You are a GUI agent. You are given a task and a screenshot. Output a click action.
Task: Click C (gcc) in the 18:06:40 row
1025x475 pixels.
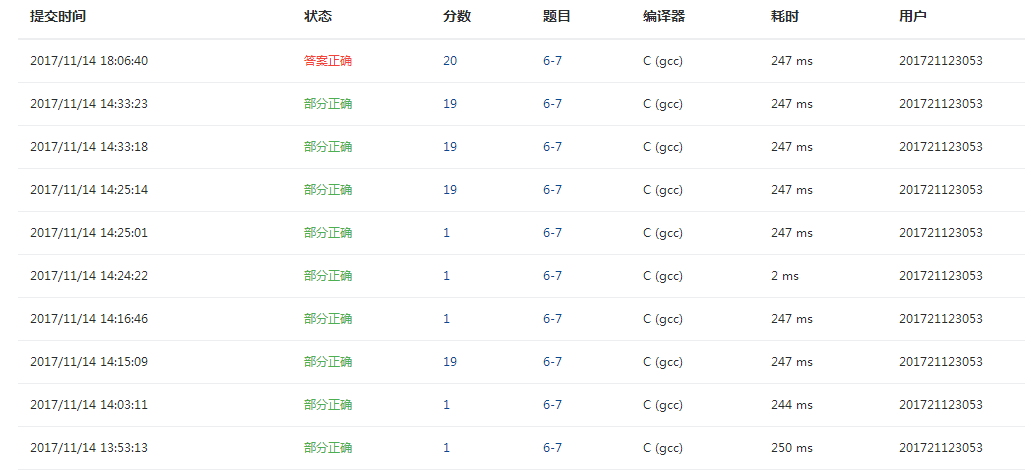tap(663, 61)
